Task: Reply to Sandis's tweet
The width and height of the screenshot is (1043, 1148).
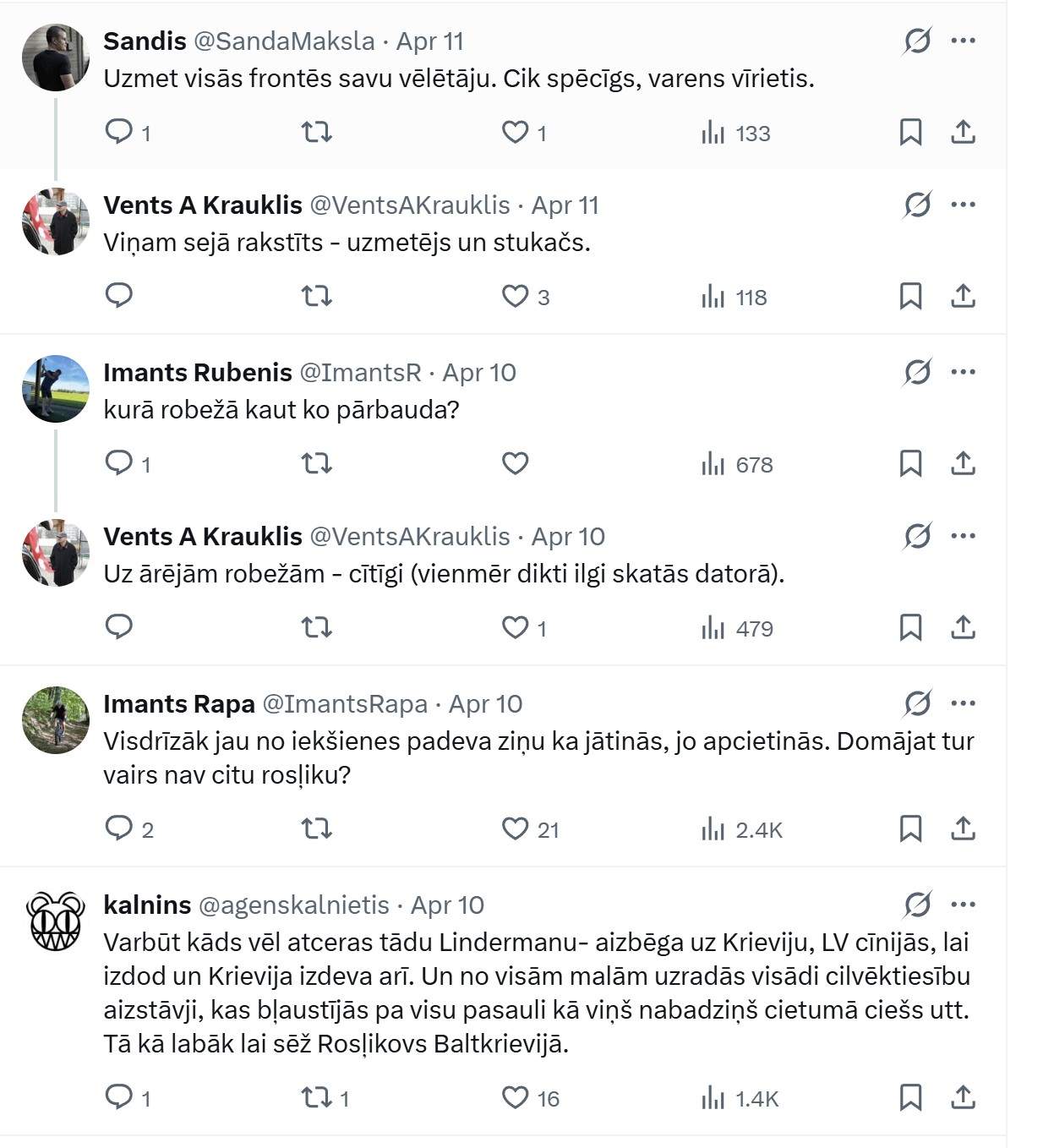Action: point(119,132)
